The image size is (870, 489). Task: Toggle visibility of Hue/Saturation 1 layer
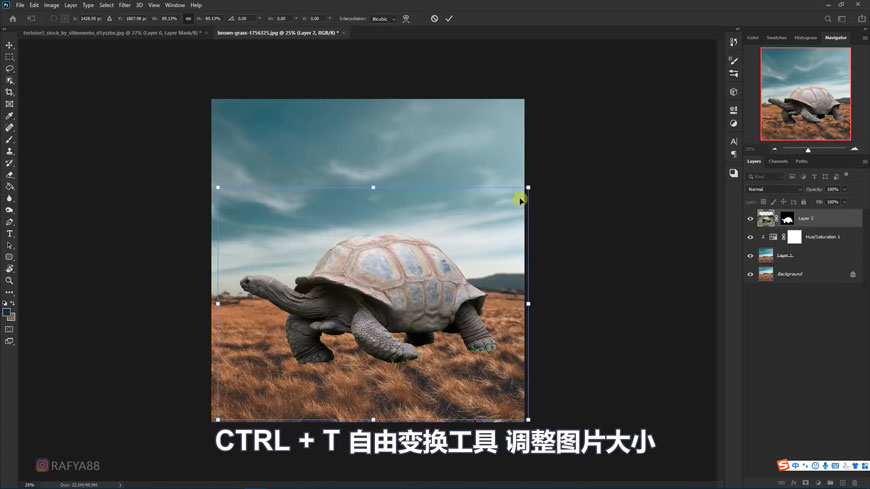tap(750, 237)
